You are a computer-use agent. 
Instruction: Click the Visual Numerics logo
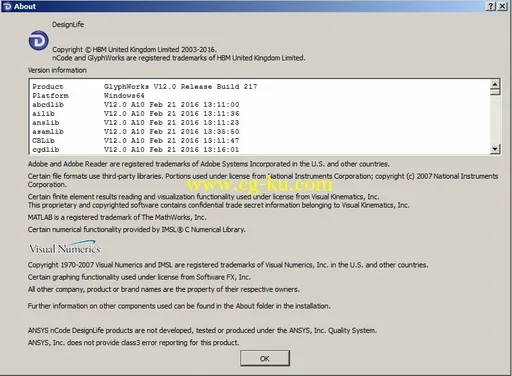[x=65, y=247]
